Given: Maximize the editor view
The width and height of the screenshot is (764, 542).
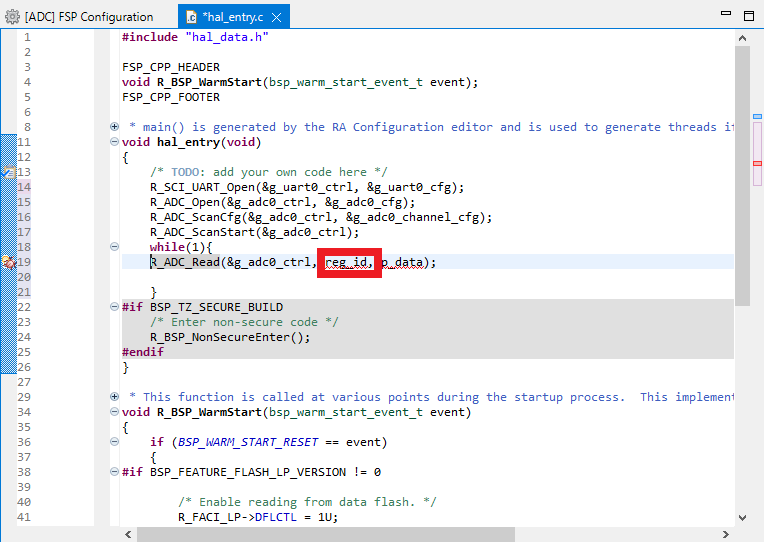Looking at the screenshot, I should click(x=749, y=16).
